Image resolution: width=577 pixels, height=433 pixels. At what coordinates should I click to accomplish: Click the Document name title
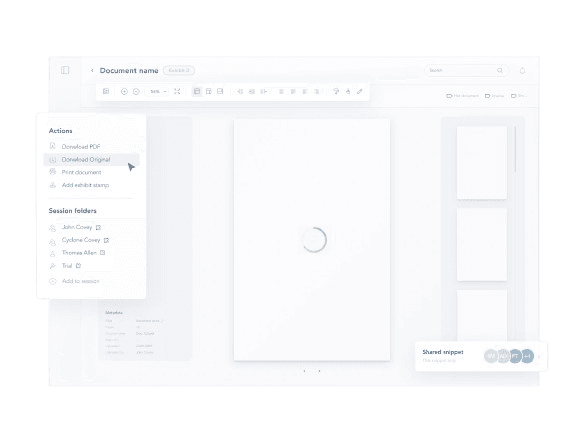point(129,70)
